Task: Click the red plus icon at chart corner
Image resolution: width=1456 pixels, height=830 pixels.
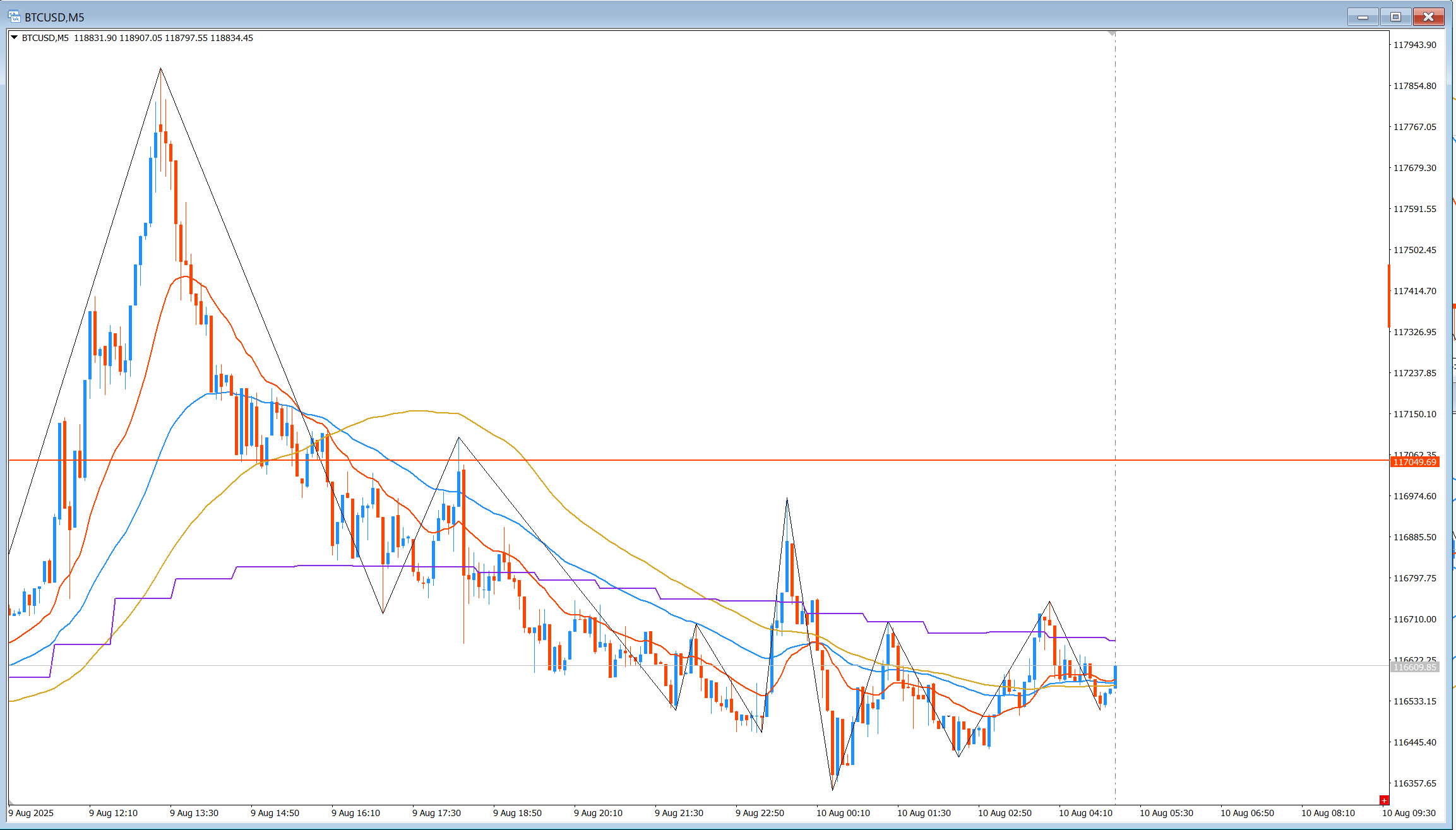Action: (x=1384, y=800)
